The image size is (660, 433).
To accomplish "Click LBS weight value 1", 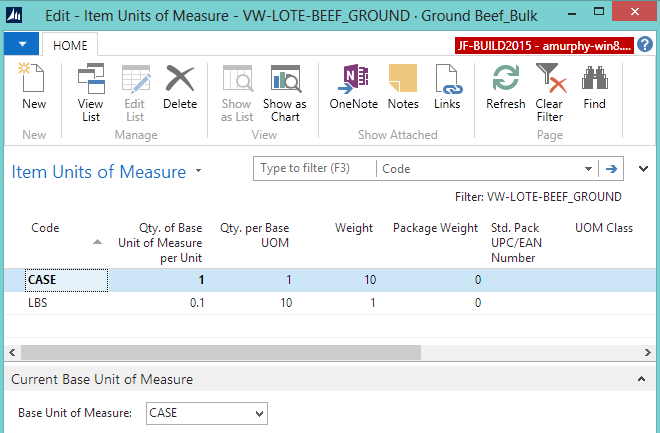I will 373,303.
